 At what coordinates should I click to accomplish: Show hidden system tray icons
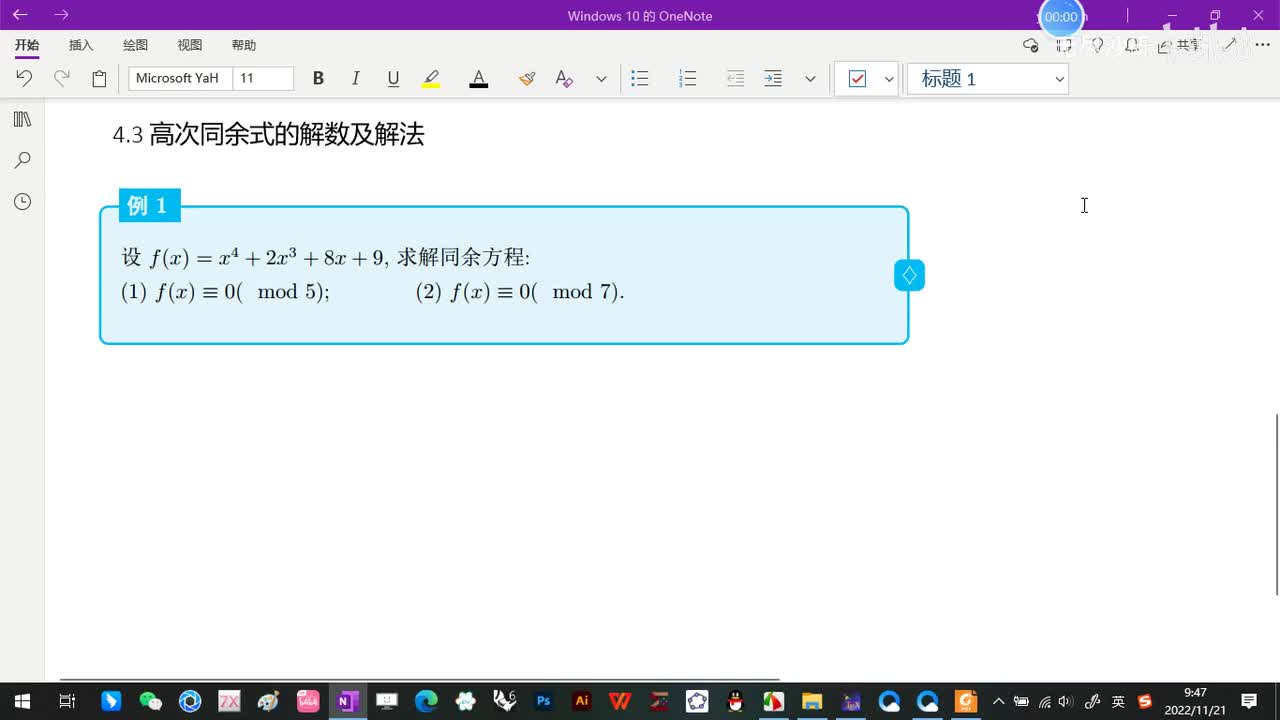click(x=998, y=701)
